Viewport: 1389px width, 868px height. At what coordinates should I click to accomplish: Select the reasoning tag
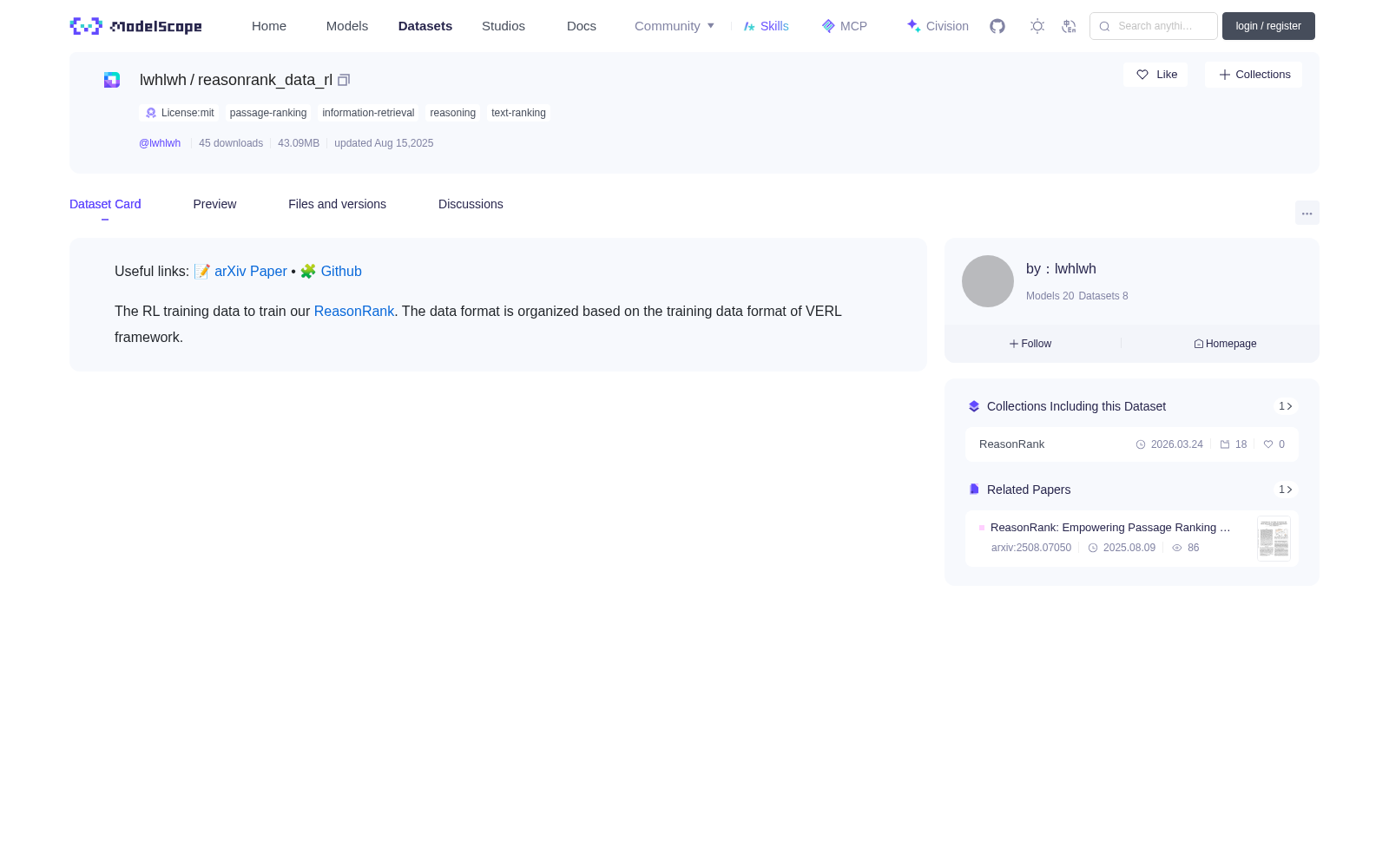click(x=452, y=113)
